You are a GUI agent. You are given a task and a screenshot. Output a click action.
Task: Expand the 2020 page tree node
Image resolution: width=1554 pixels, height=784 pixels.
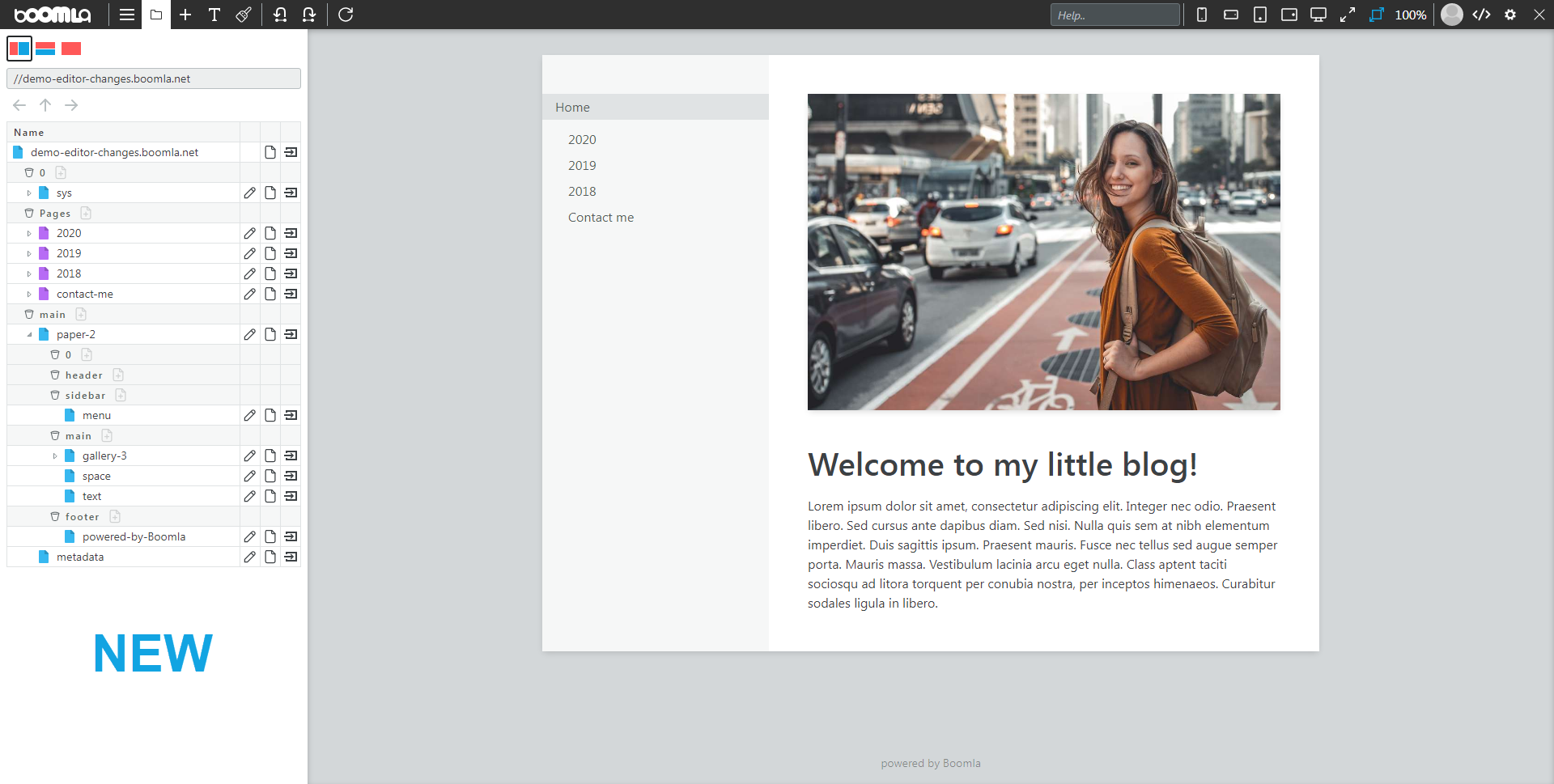(29, 233)
